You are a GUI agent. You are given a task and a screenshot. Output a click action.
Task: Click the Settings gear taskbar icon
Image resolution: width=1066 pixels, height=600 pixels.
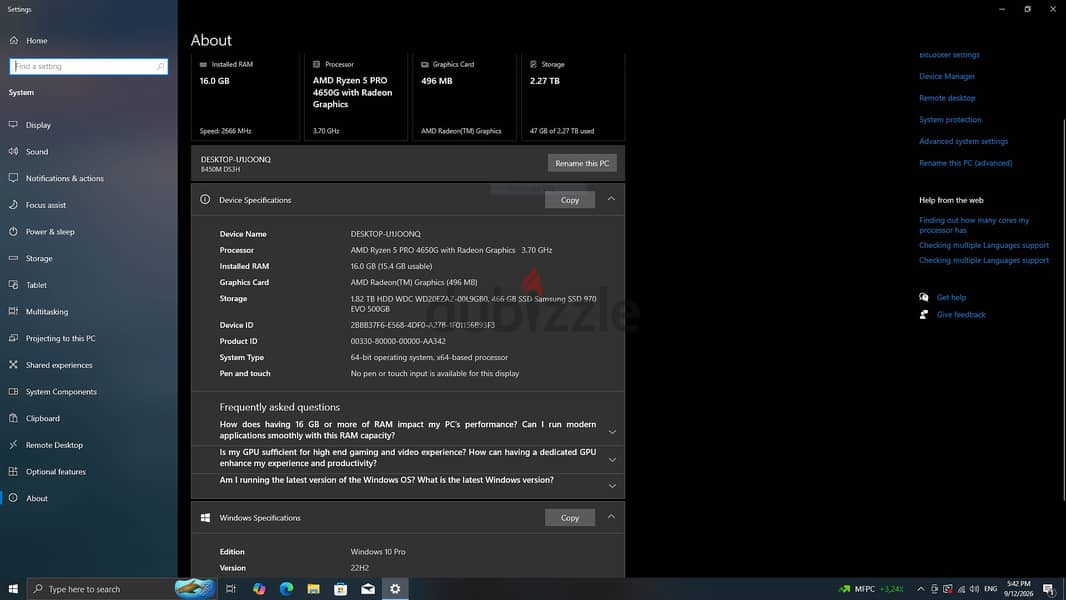click(x=395, y=589)
